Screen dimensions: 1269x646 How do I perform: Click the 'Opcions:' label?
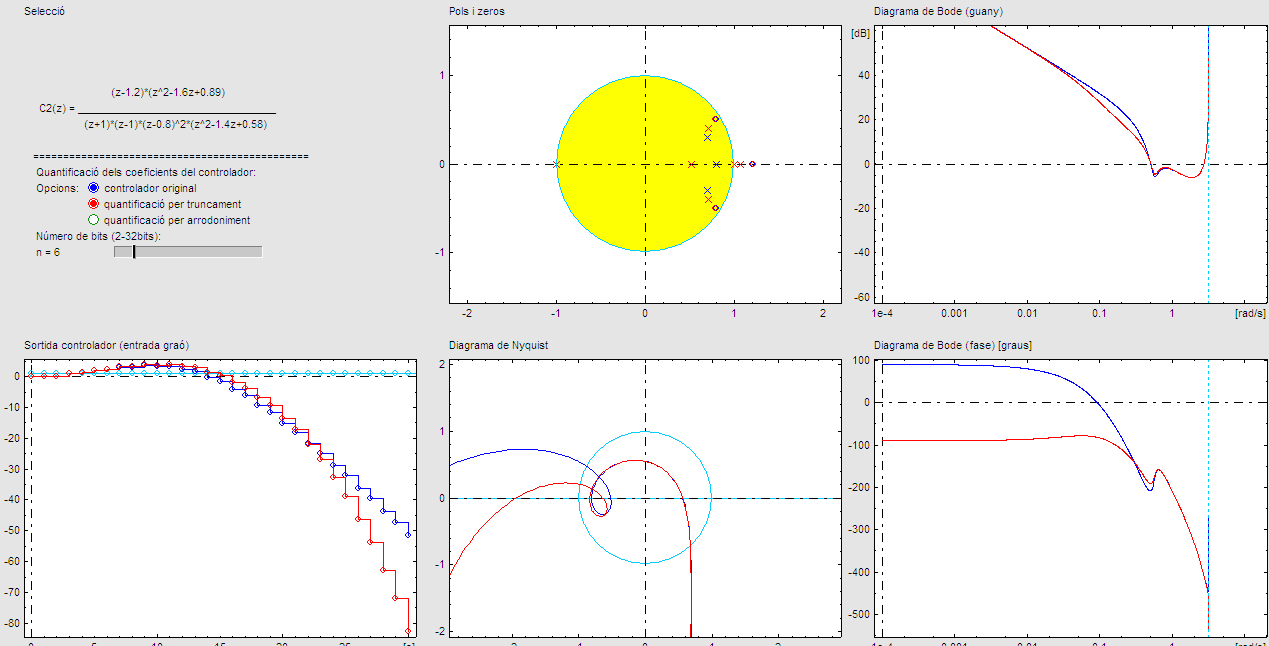pos(55,188)
